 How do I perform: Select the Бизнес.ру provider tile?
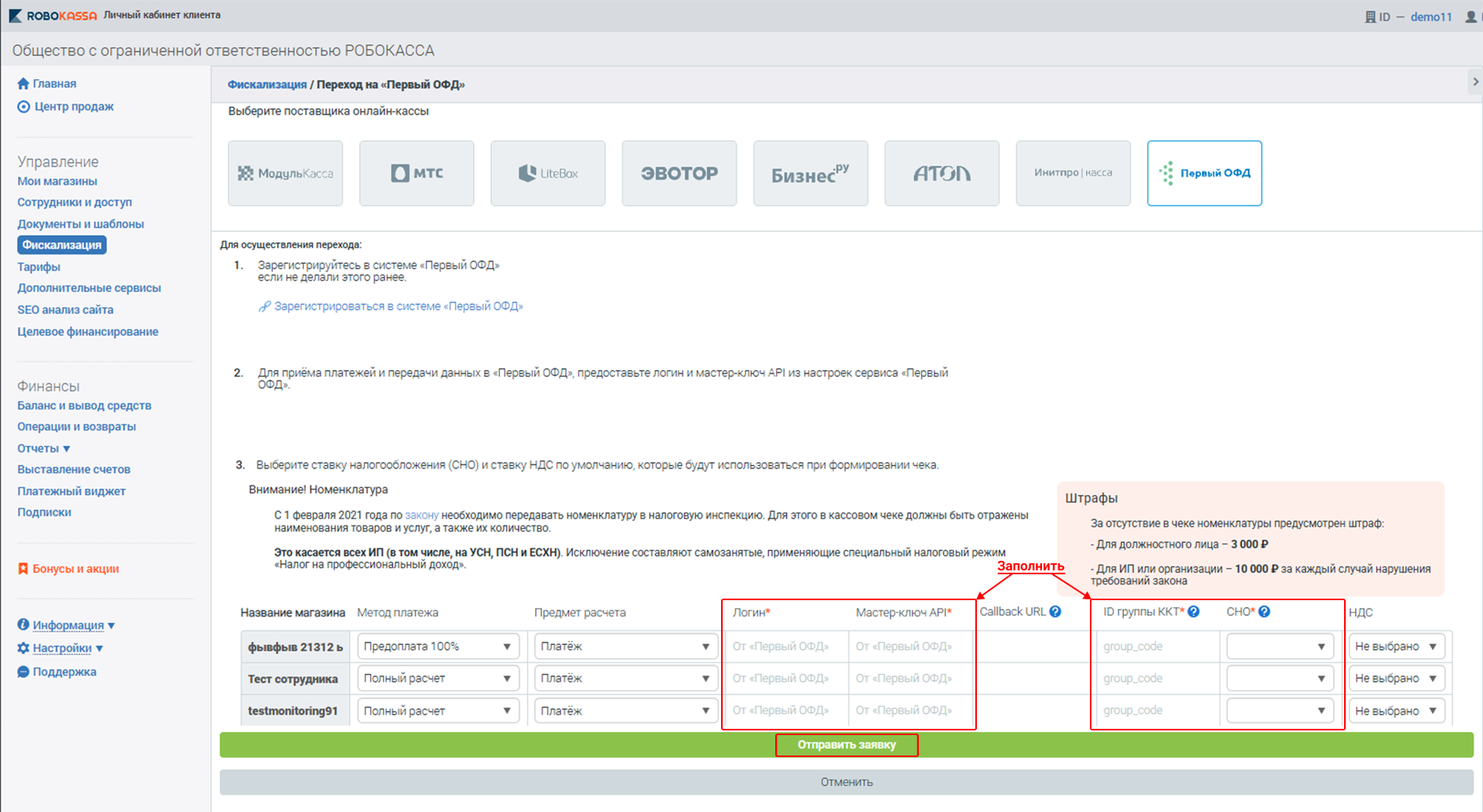(x=811, y=173)
